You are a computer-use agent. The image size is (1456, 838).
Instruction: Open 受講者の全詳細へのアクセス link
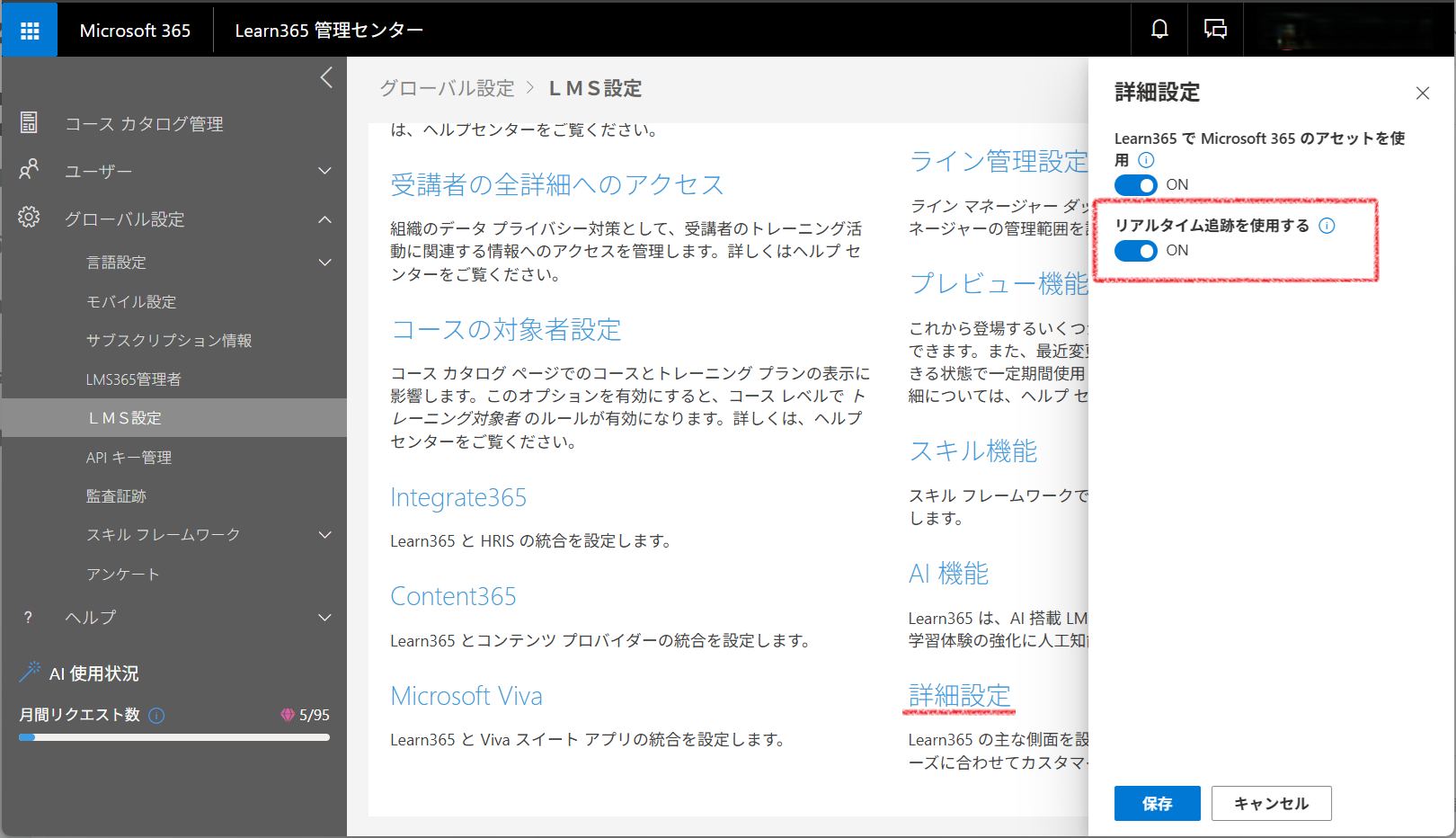(557, 184)
